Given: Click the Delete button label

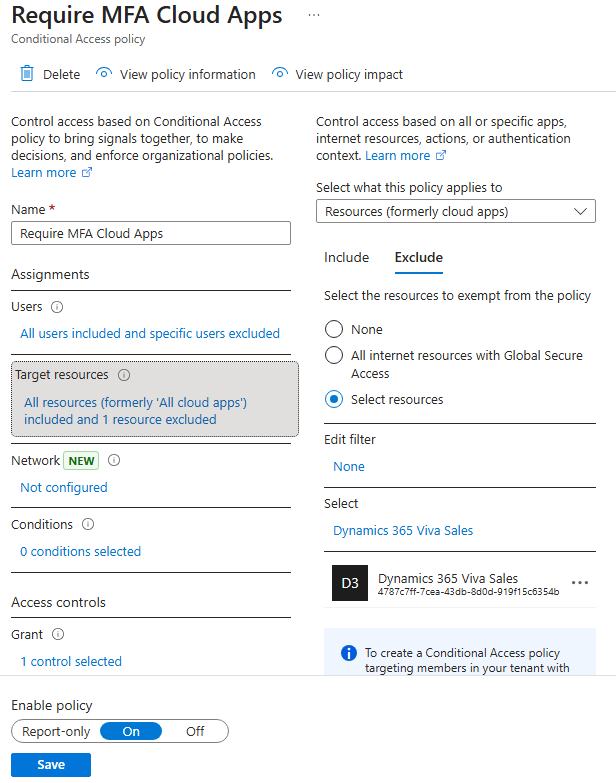Looking at the screenshot, I should (x=61, y=74).
